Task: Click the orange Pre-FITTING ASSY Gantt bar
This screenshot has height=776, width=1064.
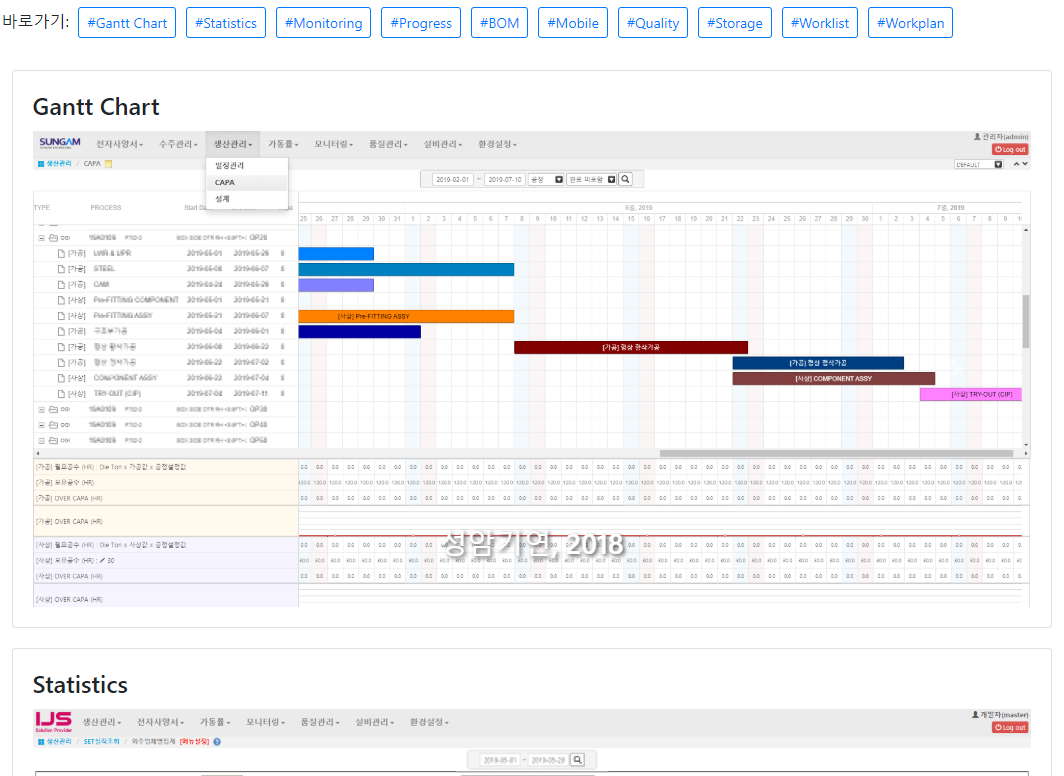Action: tap(406, 316)
